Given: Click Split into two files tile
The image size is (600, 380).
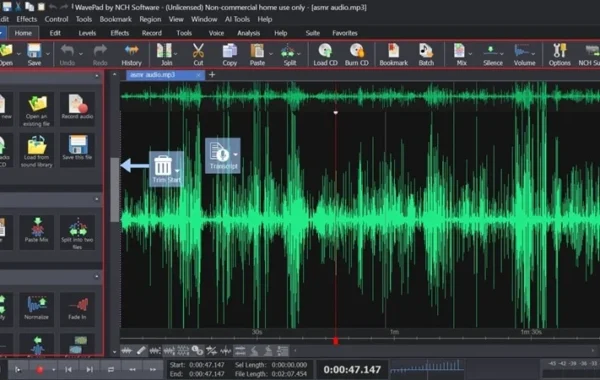Looking at the screenshot, I should [77, 232].
